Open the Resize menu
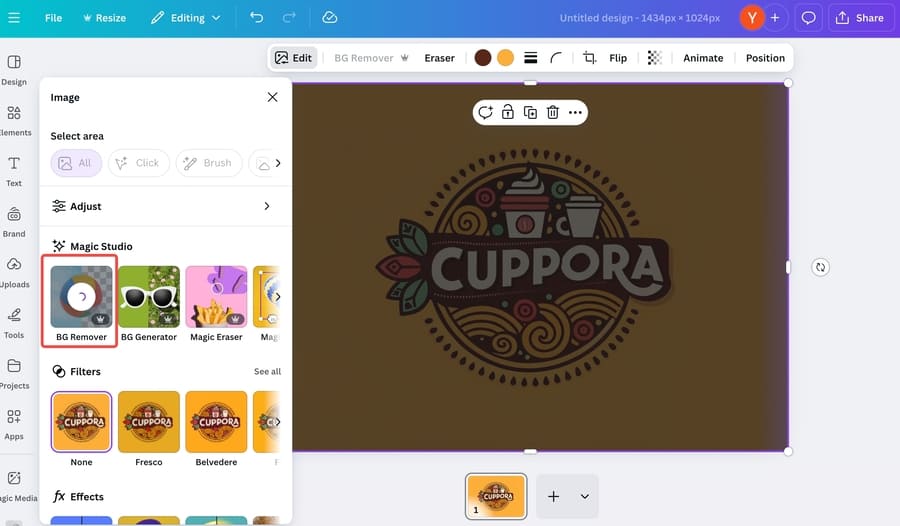 (104, 18)
